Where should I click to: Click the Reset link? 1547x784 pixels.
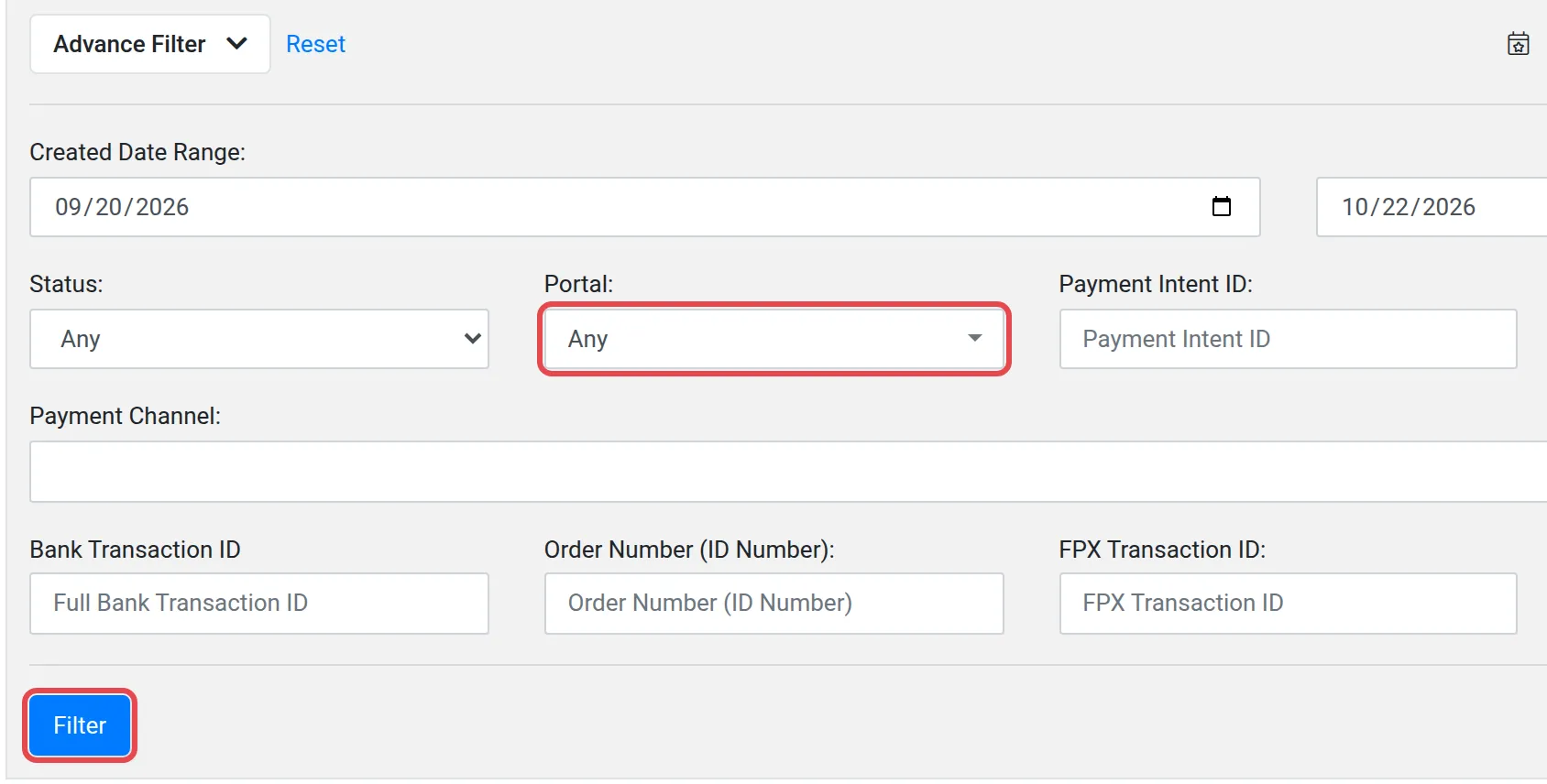click(x=315, y=44)
